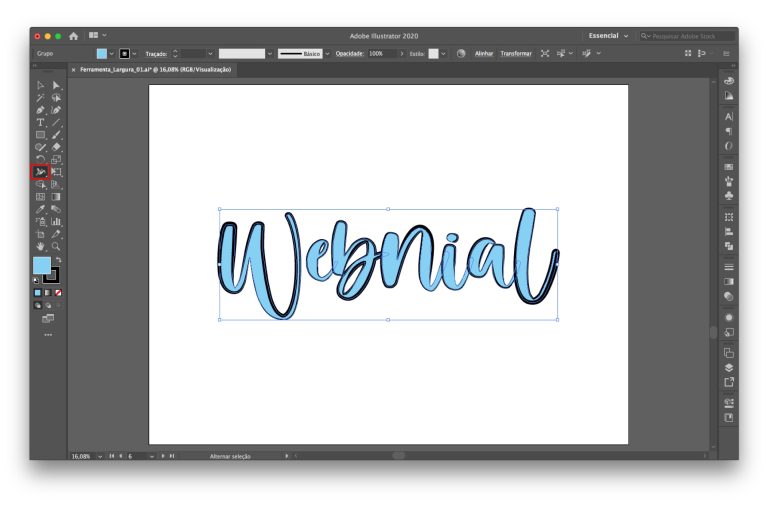The width and height of the screenshot is (768, 512).
Task: Select the highlighted Width tool
Action: (40, 172)
